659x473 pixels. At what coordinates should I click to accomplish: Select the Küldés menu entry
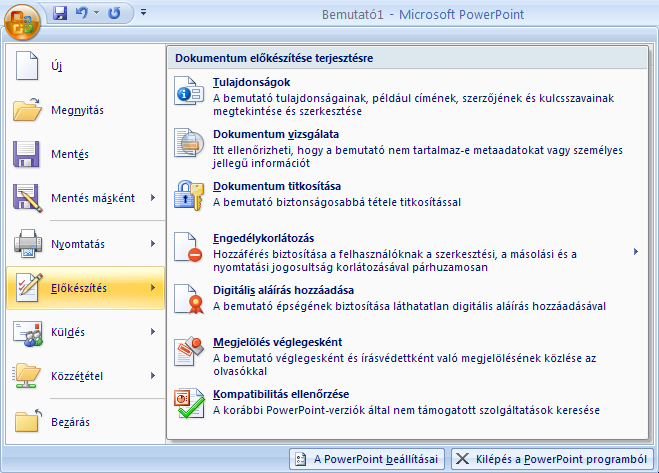(x=86, y=332)
